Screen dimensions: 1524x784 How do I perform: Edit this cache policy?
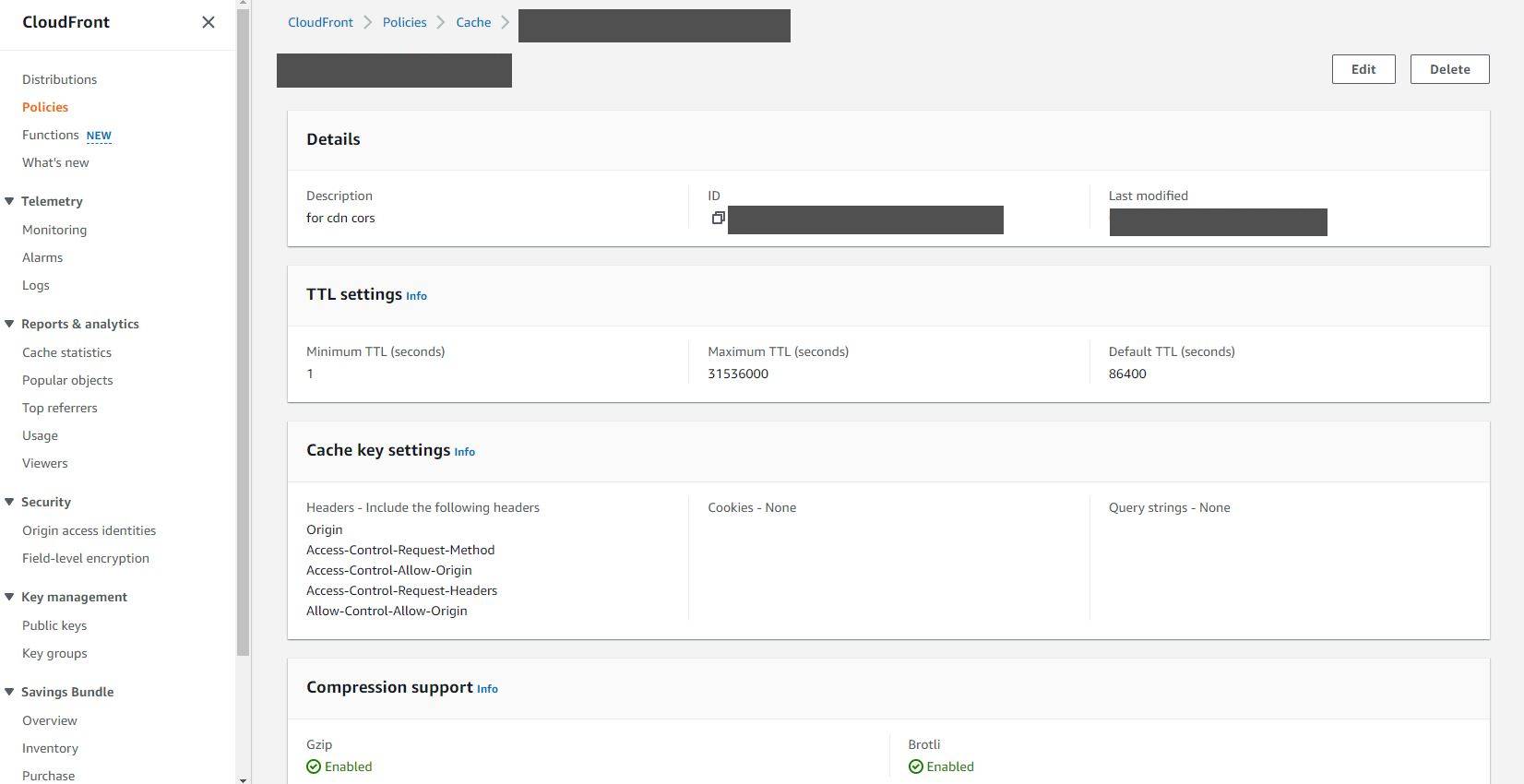[1363, 69]
